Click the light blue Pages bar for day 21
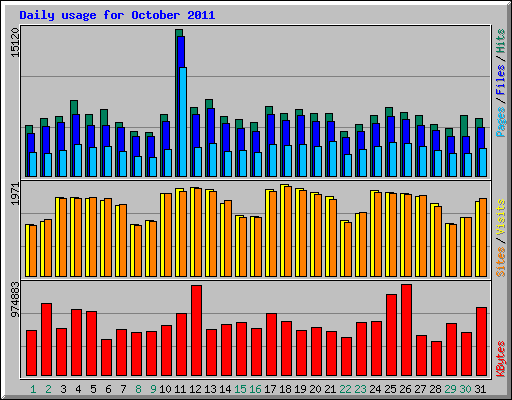Viewport: 512px width, 400px height. (x=333, y=159)
